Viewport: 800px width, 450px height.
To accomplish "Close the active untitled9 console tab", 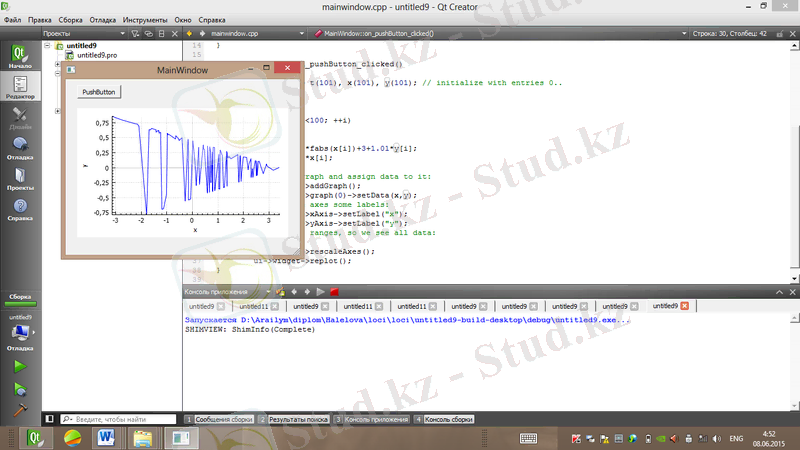I will [685, 306].
